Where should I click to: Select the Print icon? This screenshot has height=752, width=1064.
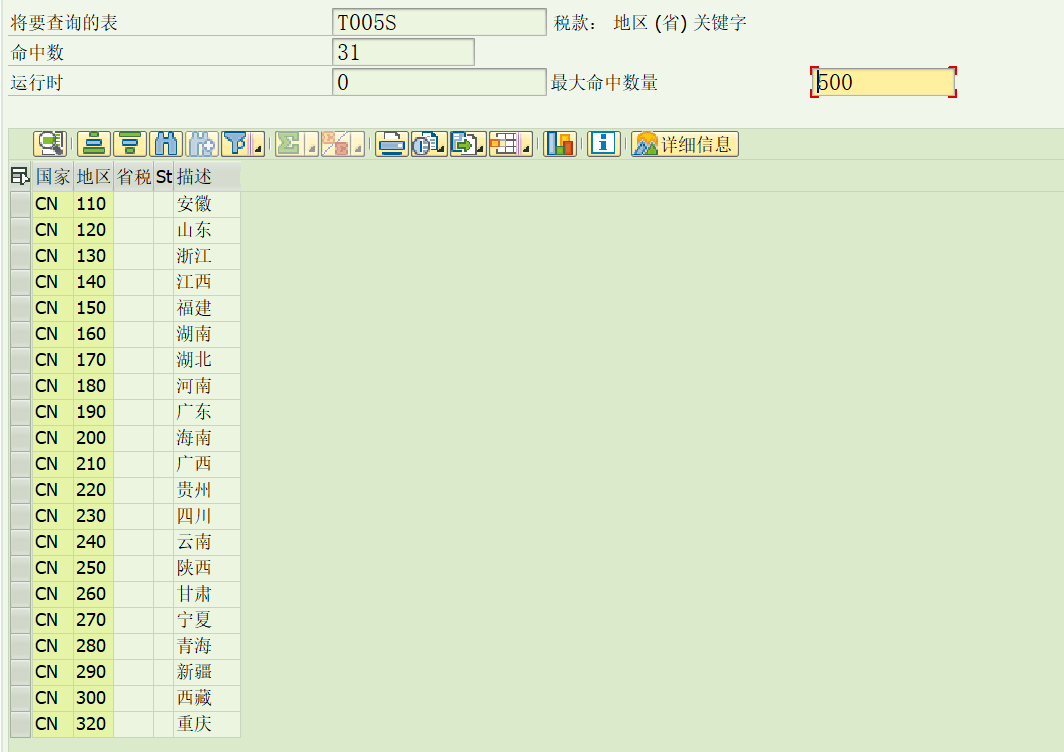pyautogui.click(x=392, y=143)
